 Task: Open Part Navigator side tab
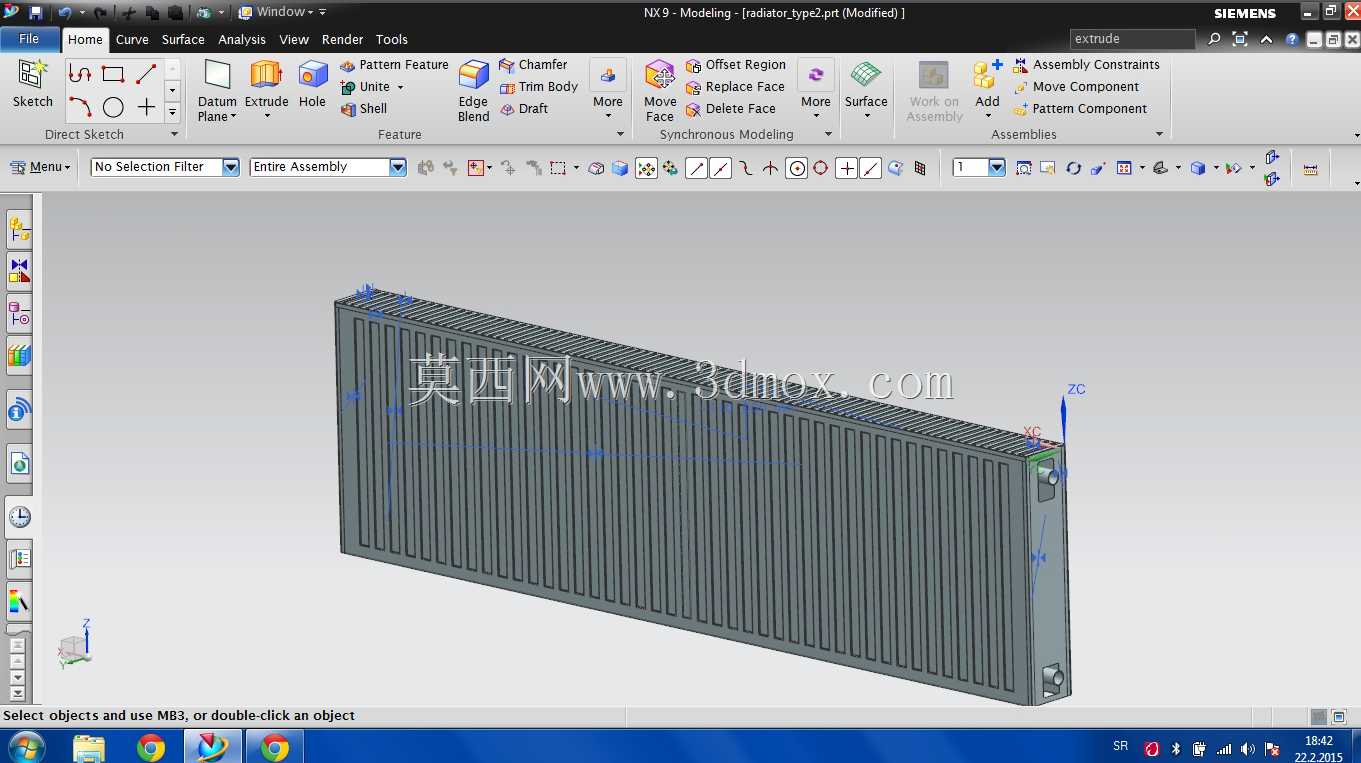[19, 313]
